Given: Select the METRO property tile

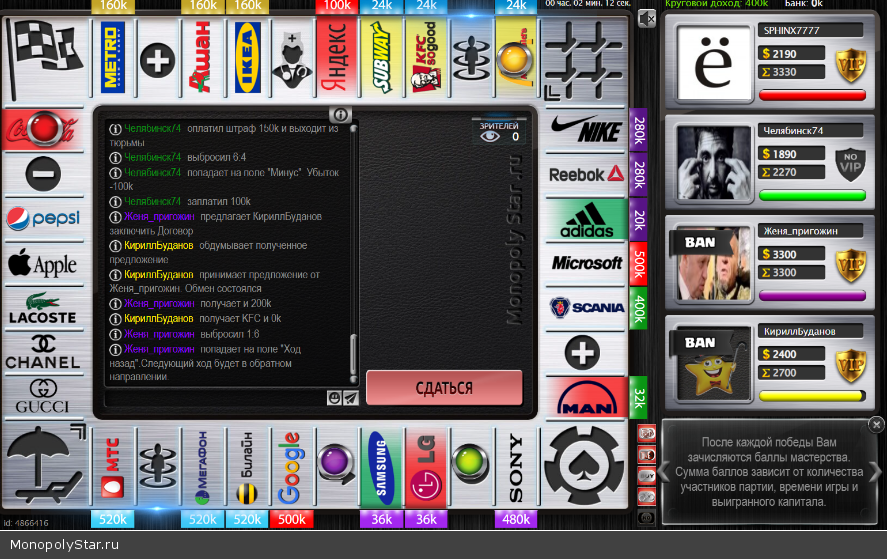Looking at the screenshot, I should (x=113, y=59).
